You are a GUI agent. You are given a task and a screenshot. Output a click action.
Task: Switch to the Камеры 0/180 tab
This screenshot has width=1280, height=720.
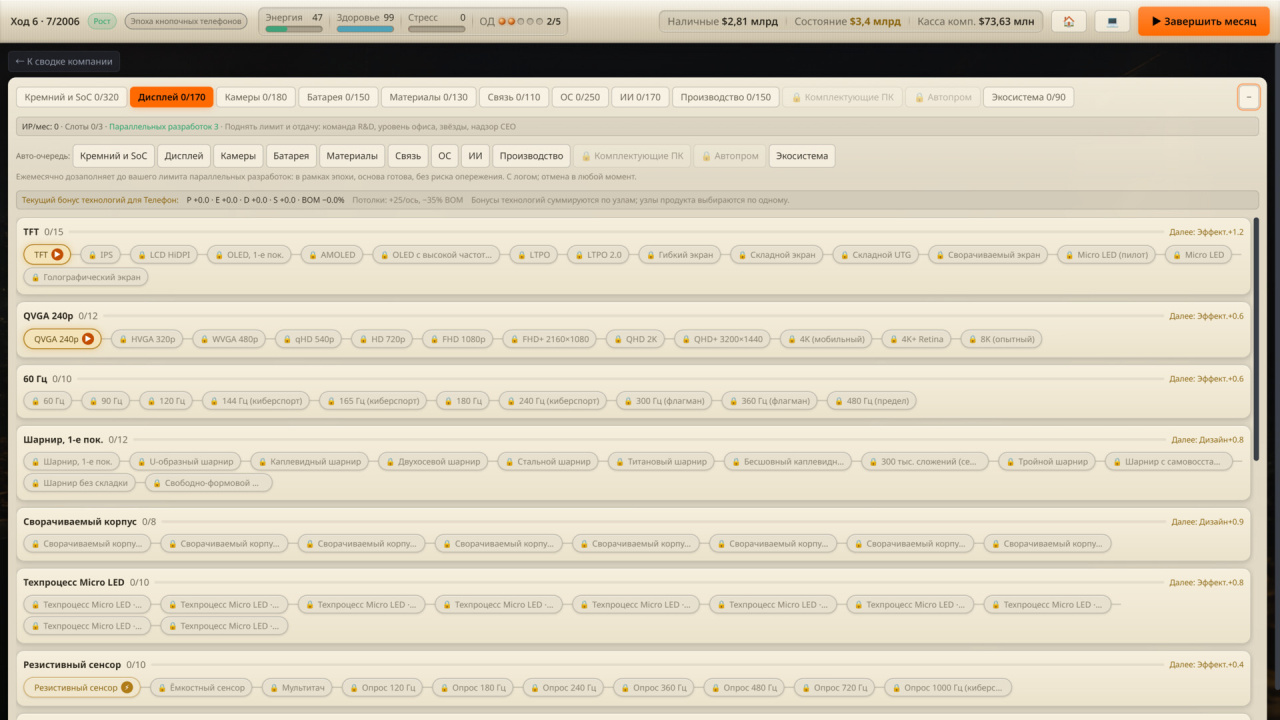tap(255, 97)
